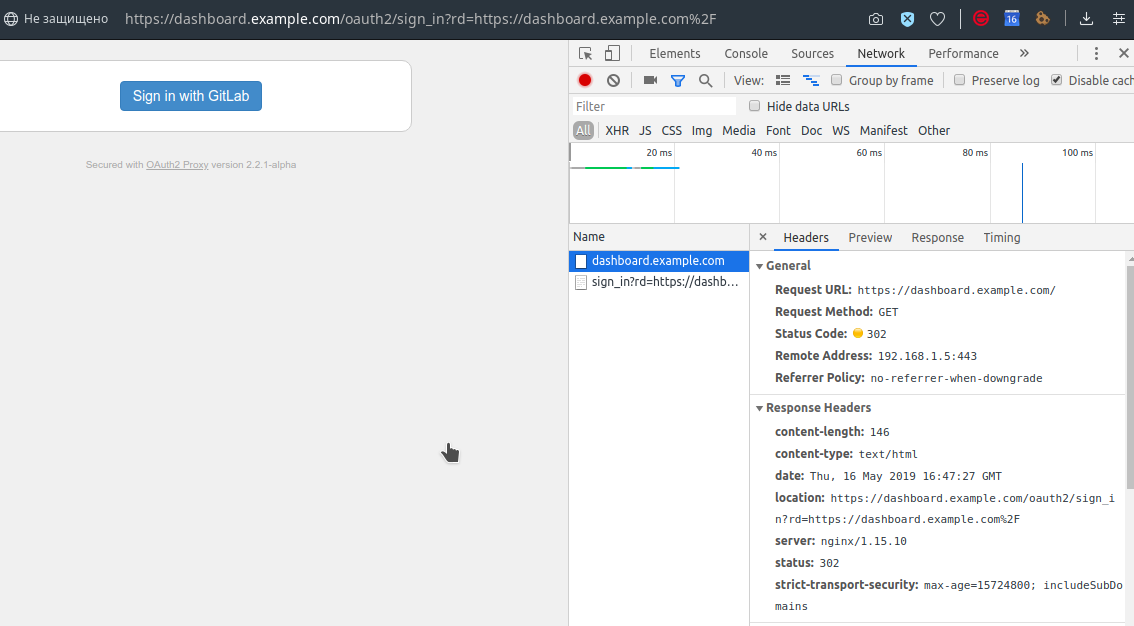This screenshot has height=626, width=1134.
Task: Focus the network Filter text box
Action: pyautogui.click(x=654, y=106)
